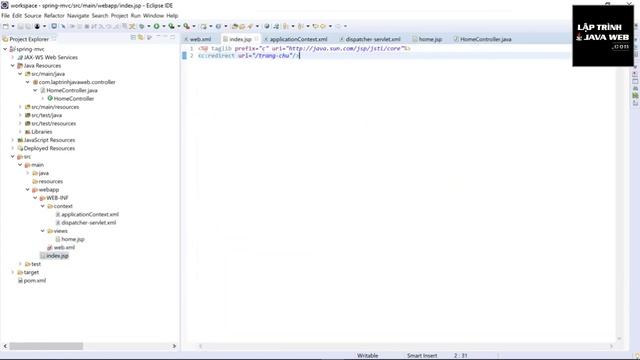This screenshot has width=640, height=360.
Task: Toggle Link with Editor in Project Explorer
Action: [141, 38]
